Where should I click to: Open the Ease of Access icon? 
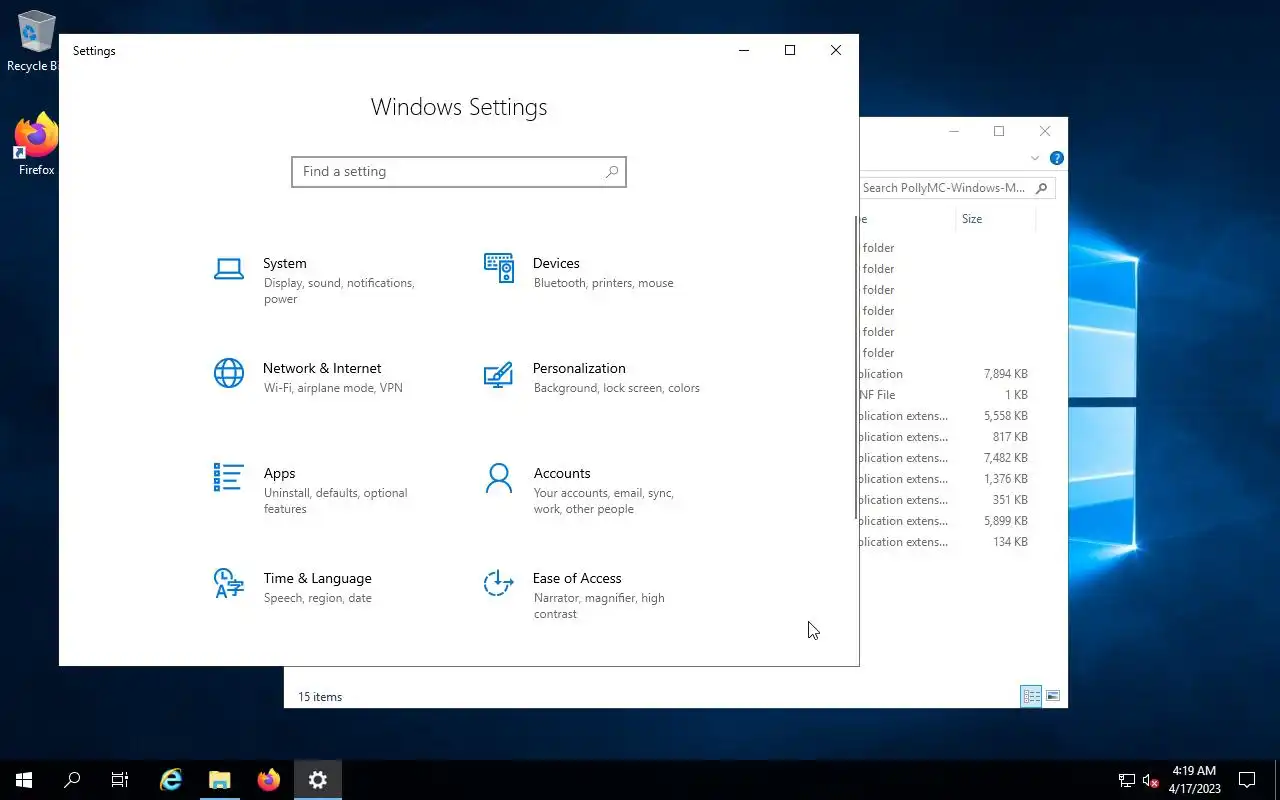click(x=498, y=583)
